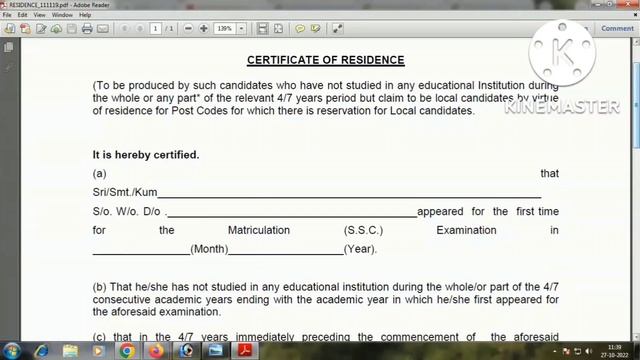Select the highlight text tool
The height and width of the screenshot is (360, 640).
tap(316, 29)
